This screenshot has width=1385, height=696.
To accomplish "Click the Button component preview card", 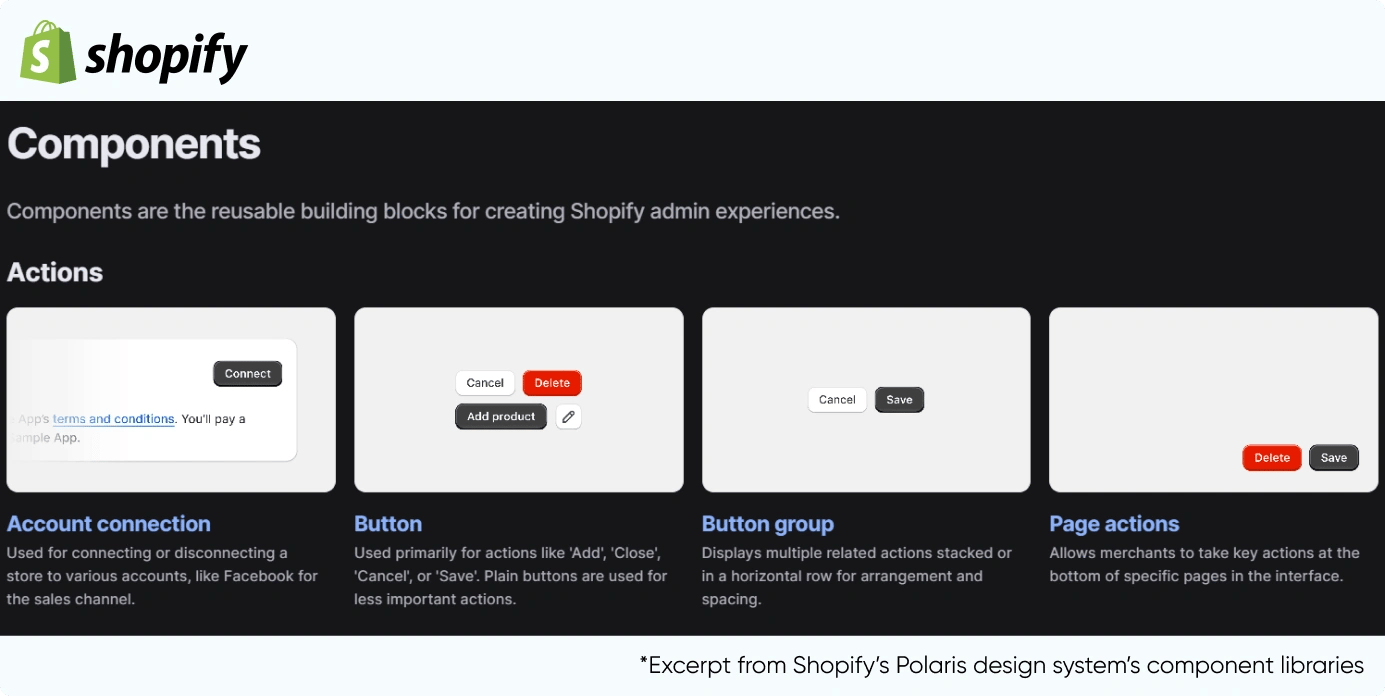I will pos(518,460).
